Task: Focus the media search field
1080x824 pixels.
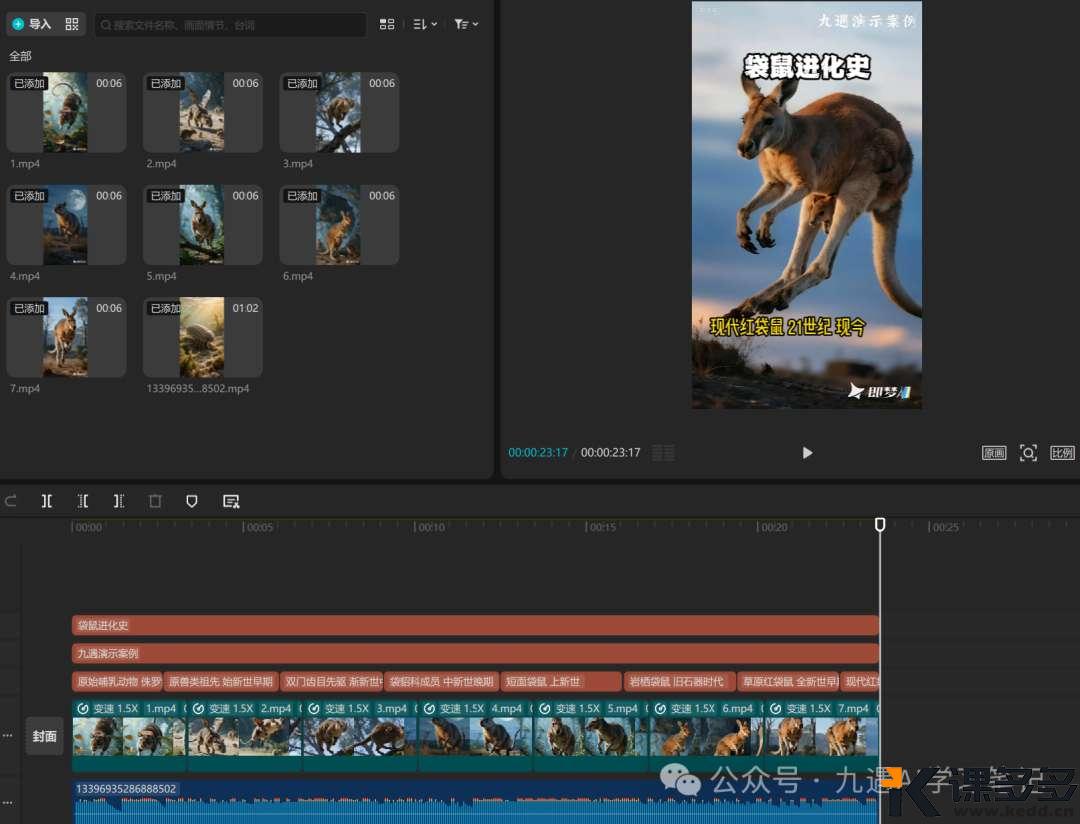Action: (230, 25)
